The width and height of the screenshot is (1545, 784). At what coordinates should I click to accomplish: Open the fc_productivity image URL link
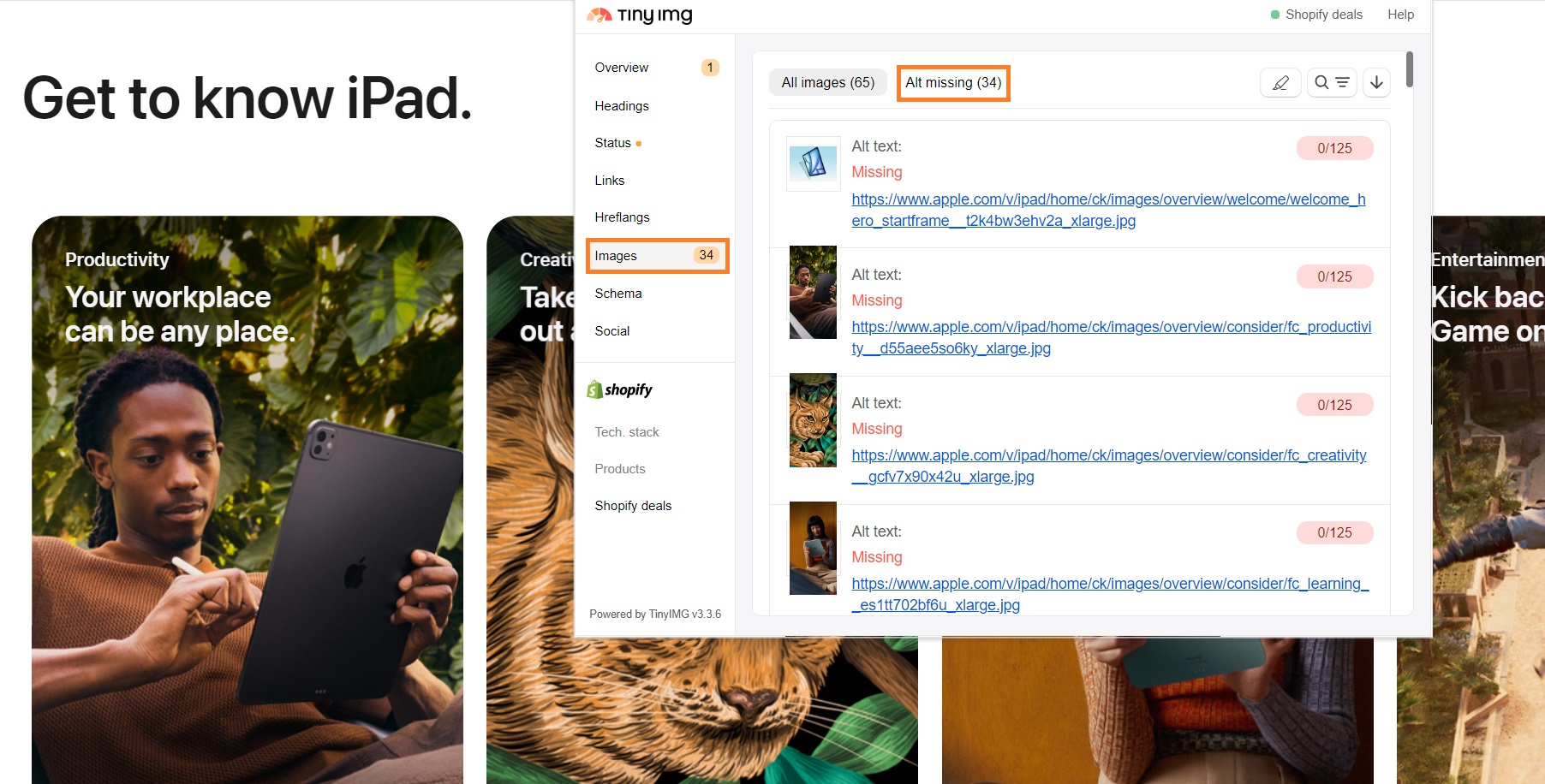(x=1111, y=337)
